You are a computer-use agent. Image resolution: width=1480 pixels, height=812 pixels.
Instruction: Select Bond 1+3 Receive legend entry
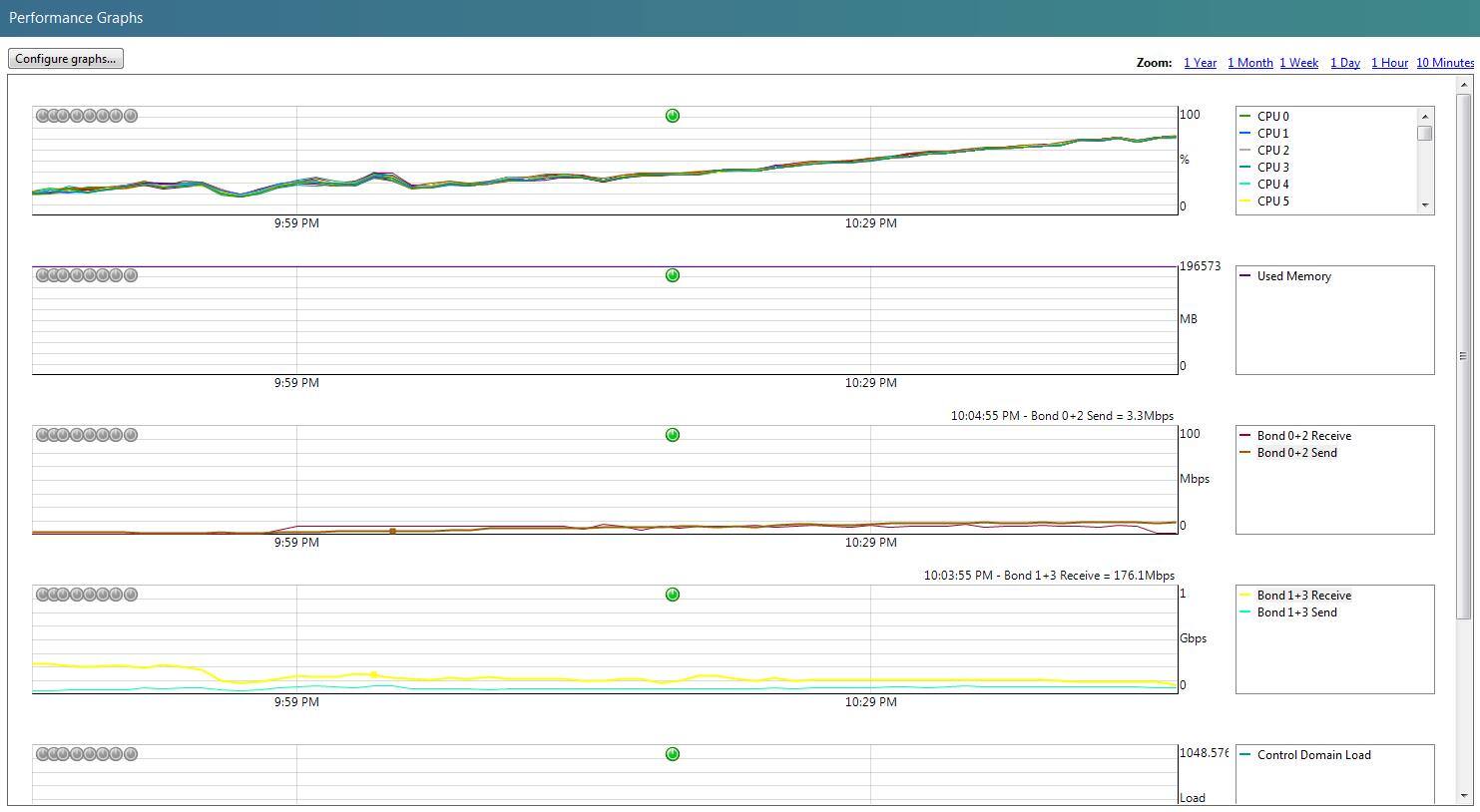(1303, 596)
